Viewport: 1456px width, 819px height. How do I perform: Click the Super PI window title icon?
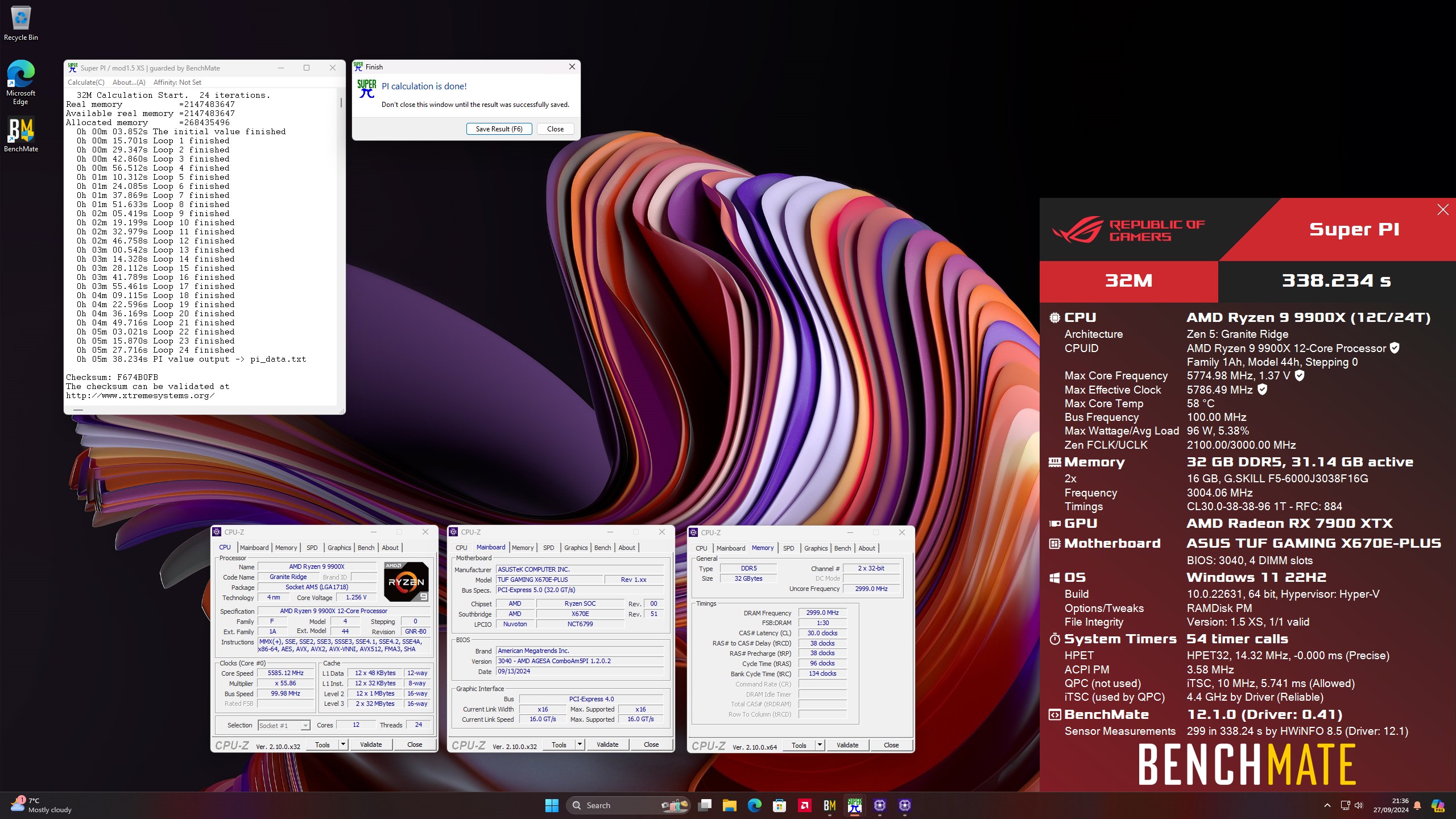pos(73,68)
